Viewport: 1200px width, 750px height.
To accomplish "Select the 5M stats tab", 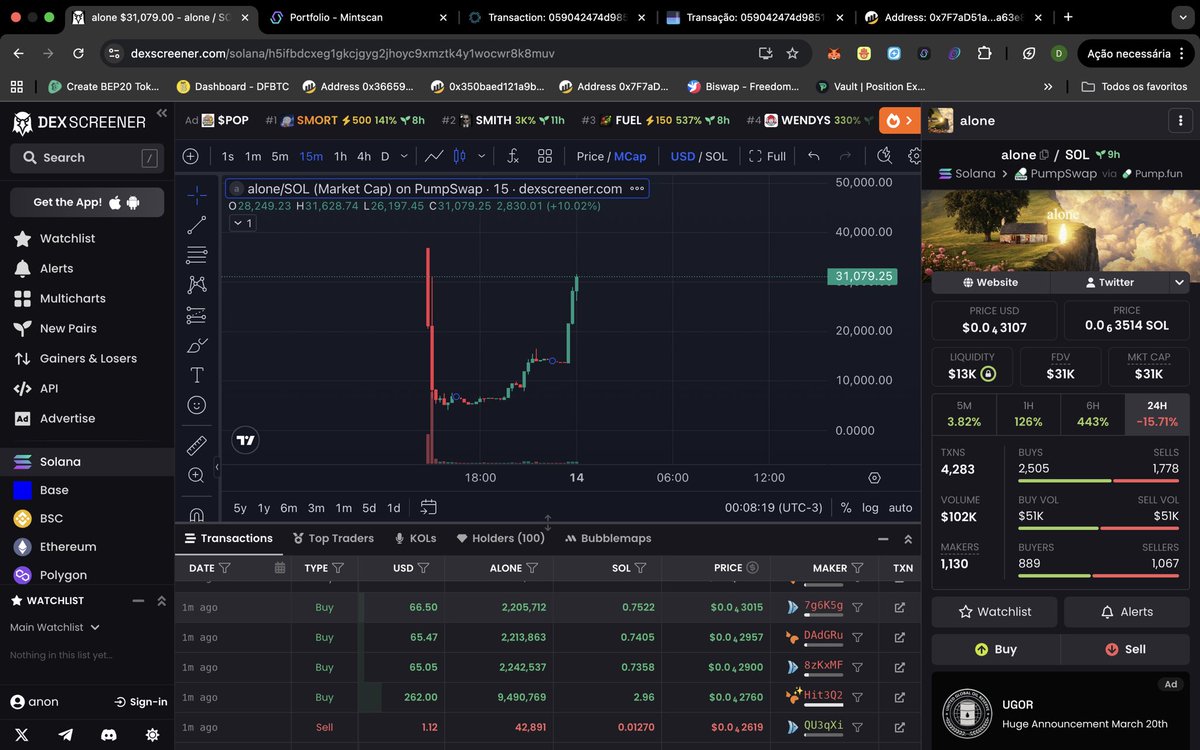I will pos(964,414).
